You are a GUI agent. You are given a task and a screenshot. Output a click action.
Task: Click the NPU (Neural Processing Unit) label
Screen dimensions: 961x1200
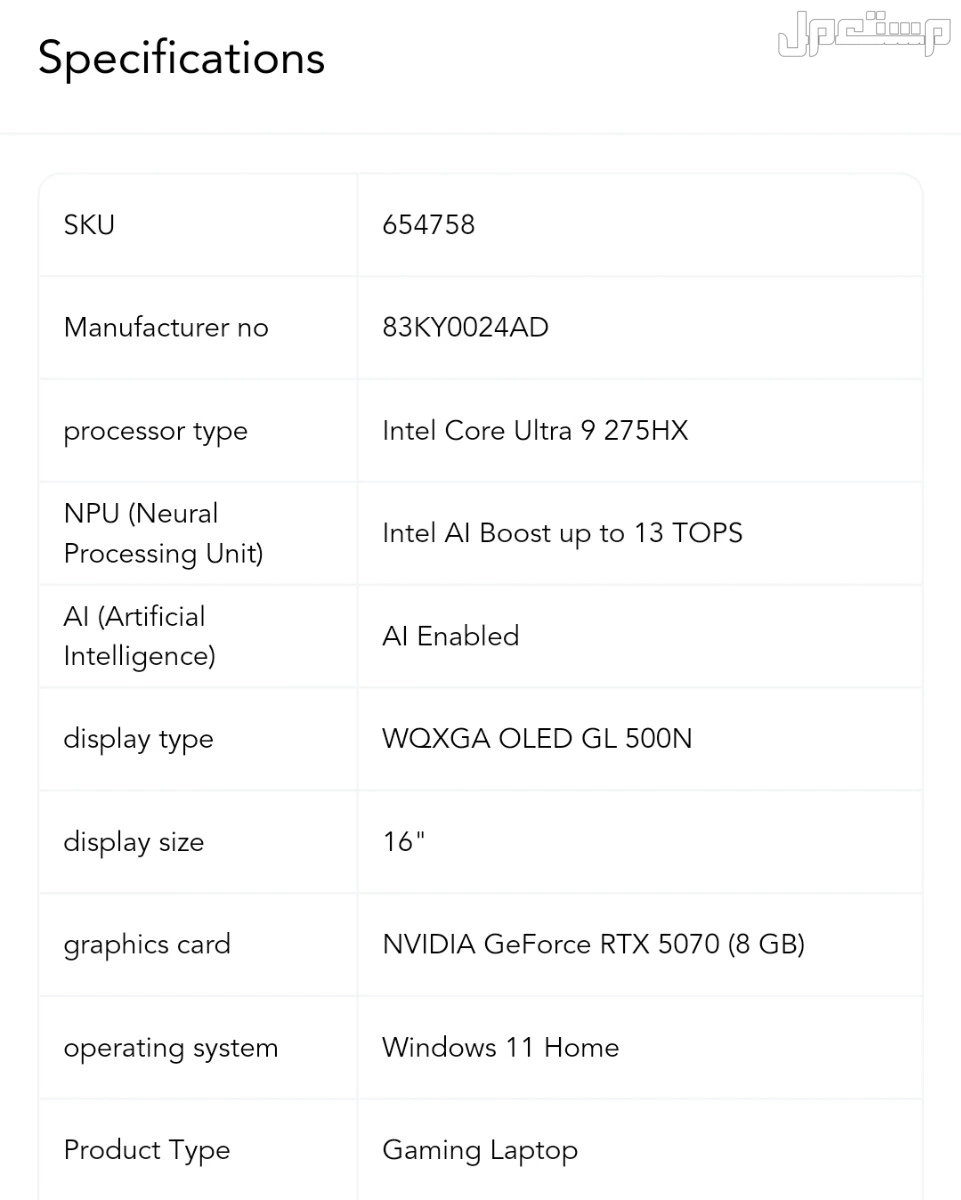(163, 534)
